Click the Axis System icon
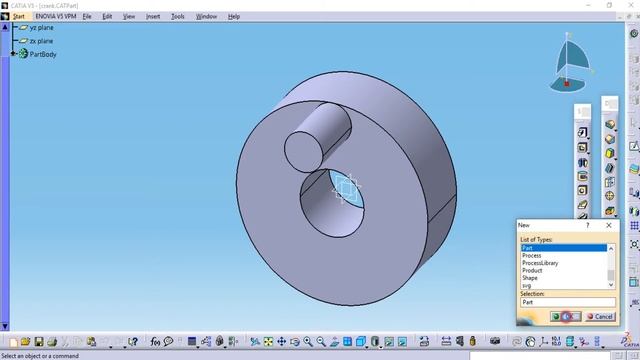 [543, 342]
